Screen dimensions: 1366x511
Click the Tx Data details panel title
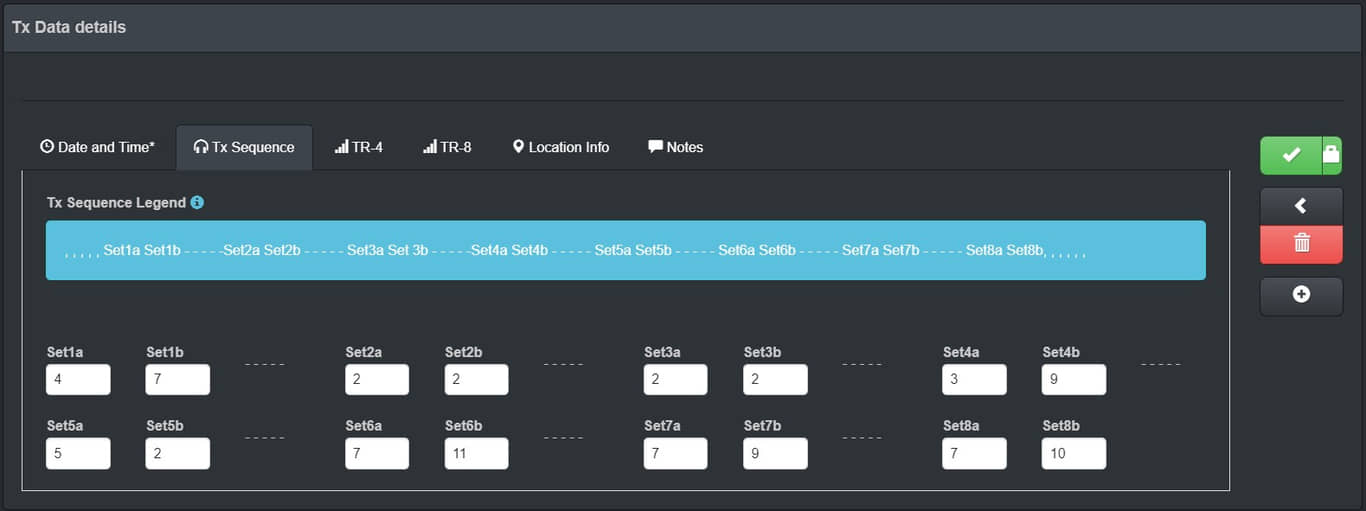[69, 27]
